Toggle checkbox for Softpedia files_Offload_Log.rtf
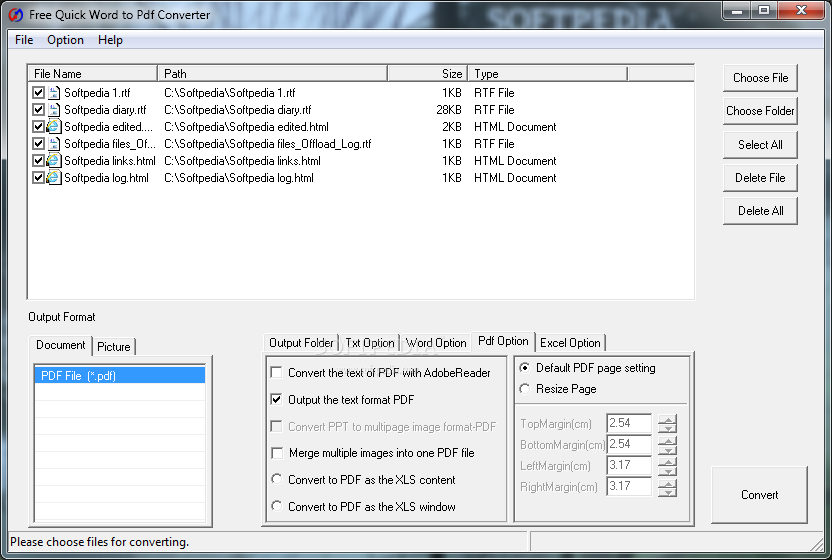This screenshot has width=832, height=560. (x=38, y=144)
